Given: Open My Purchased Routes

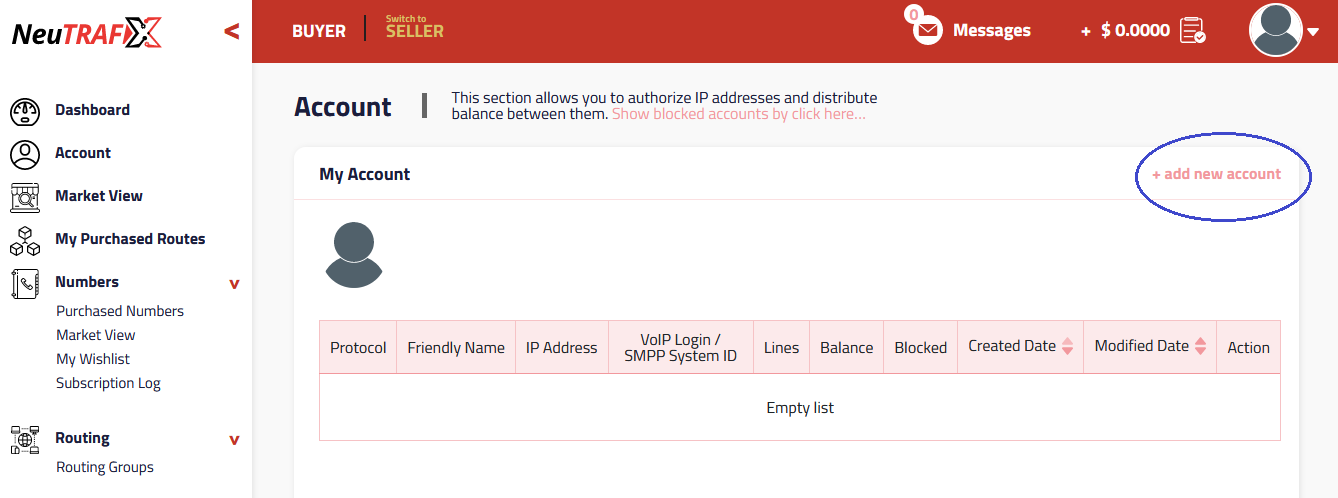Looking at the screenshot, I should point(130,239).
